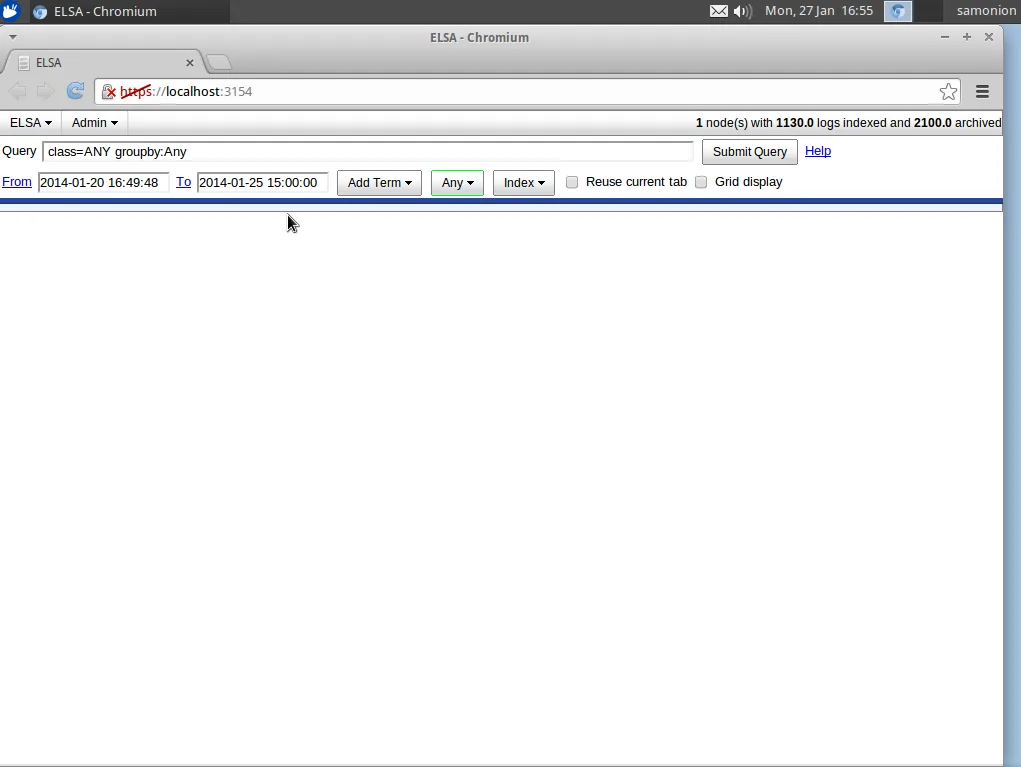
Task: Click the From date link
Action: [17, 182]
